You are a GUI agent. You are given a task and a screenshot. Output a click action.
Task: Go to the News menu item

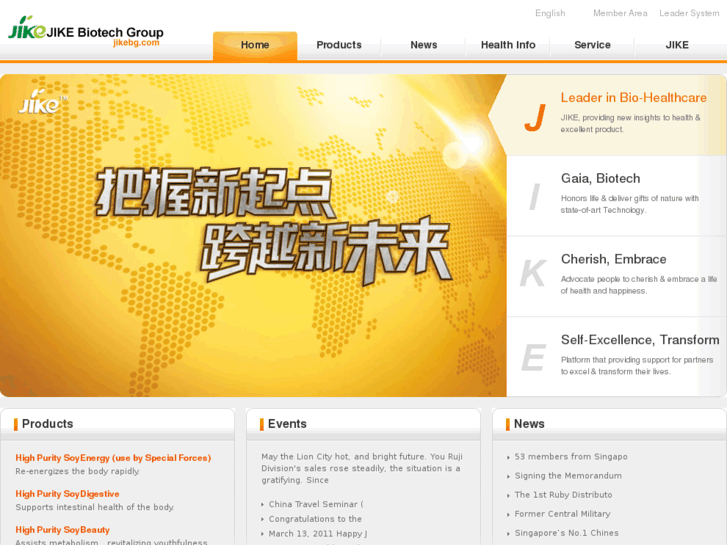click(x=424, y=45)
